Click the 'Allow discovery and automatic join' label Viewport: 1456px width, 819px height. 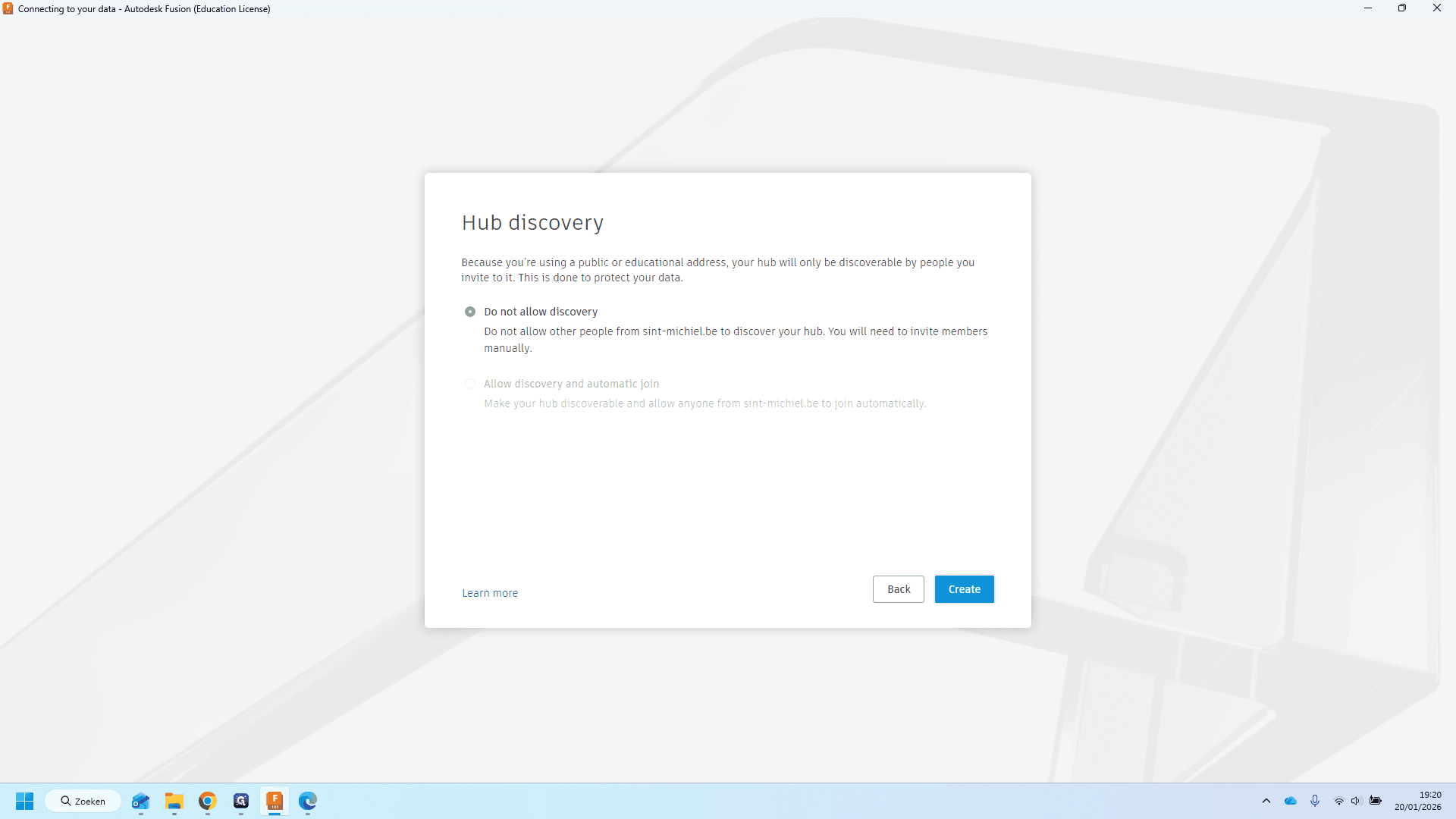tap(572, 384)
